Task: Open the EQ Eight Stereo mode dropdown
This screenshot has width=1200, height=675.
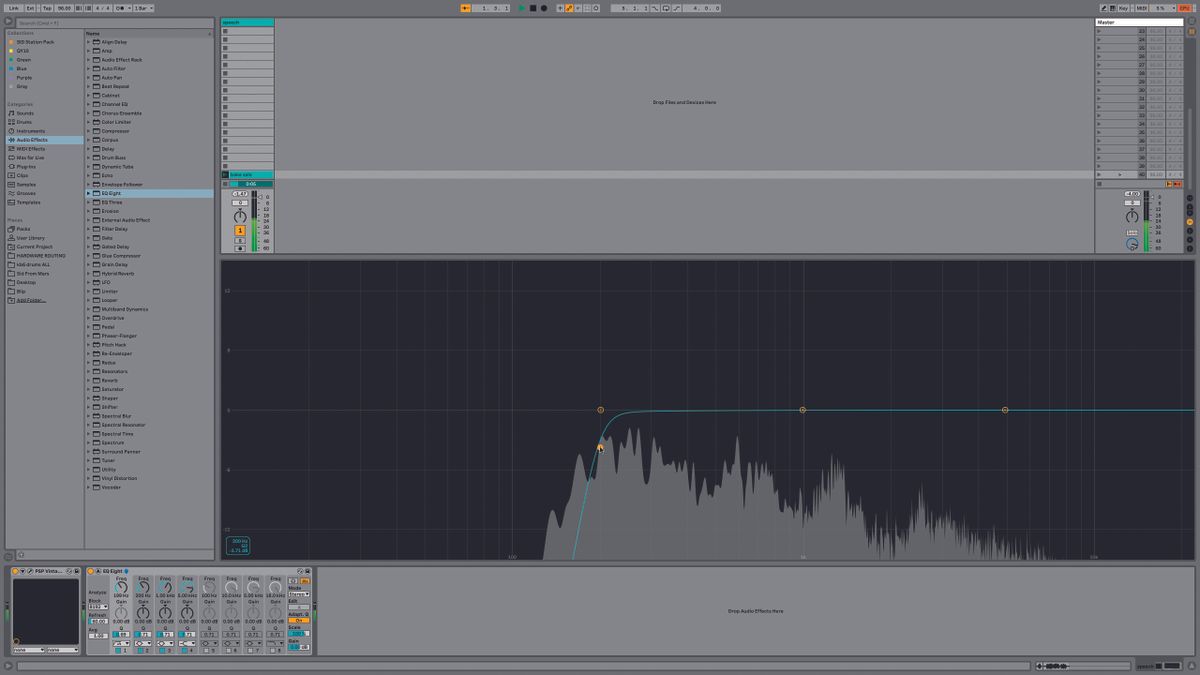Action: (297, 594)
